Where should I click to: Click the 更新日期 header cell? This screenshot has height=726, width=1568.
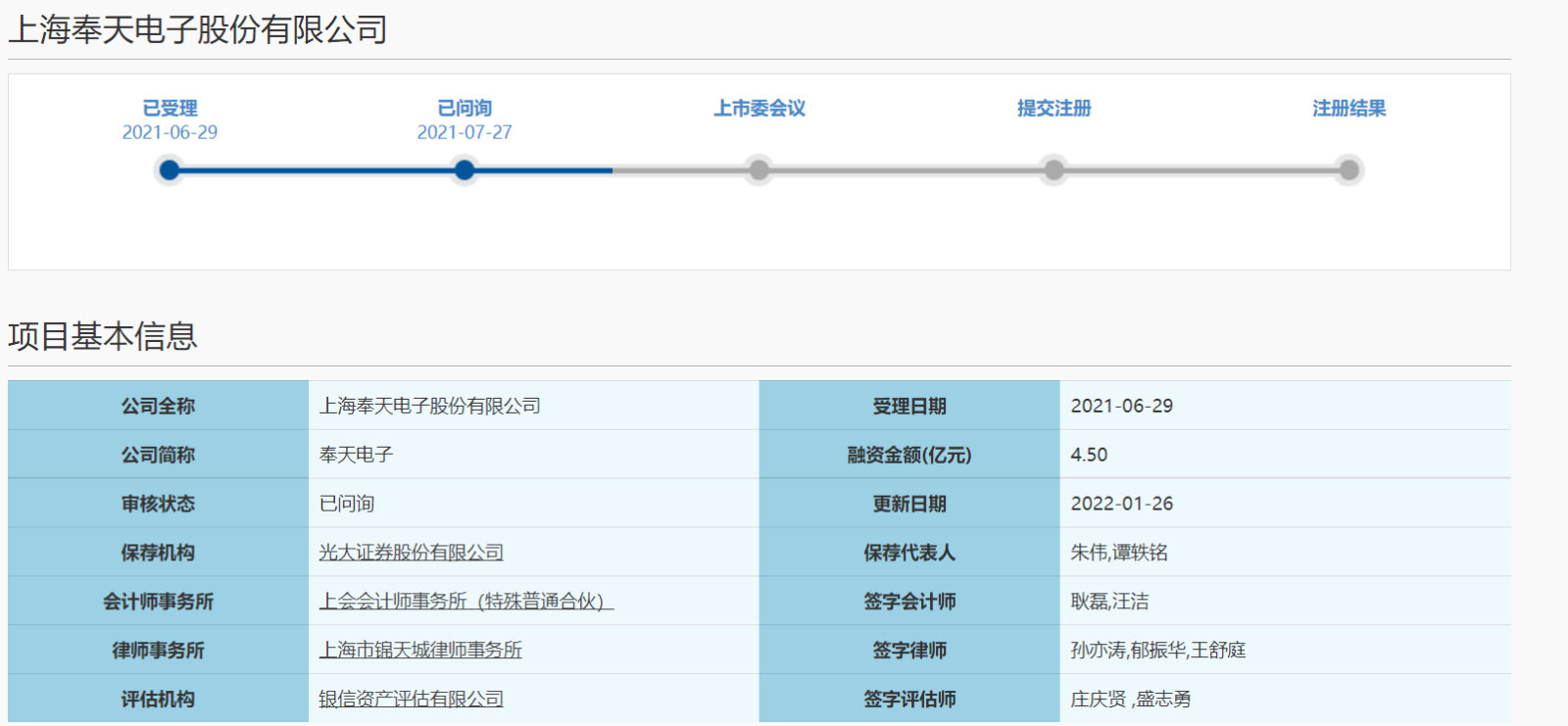909,504
